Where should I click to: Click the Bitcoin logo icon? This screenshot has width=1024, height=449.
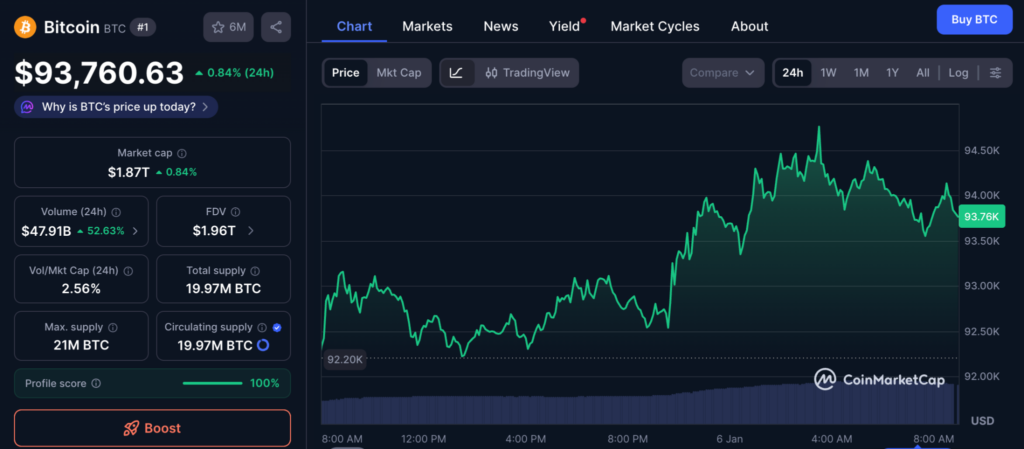26,27
